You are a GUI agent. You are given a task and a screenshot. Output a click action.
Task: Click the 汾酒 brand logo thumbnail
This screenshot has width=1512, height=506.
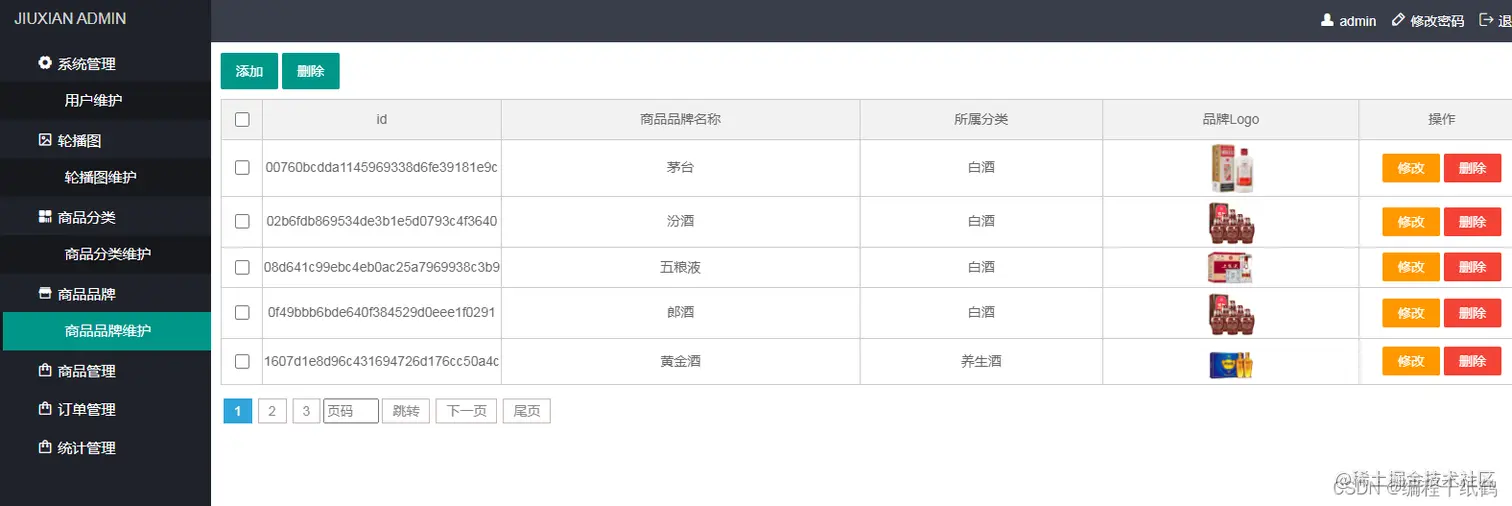[1231, 222]
